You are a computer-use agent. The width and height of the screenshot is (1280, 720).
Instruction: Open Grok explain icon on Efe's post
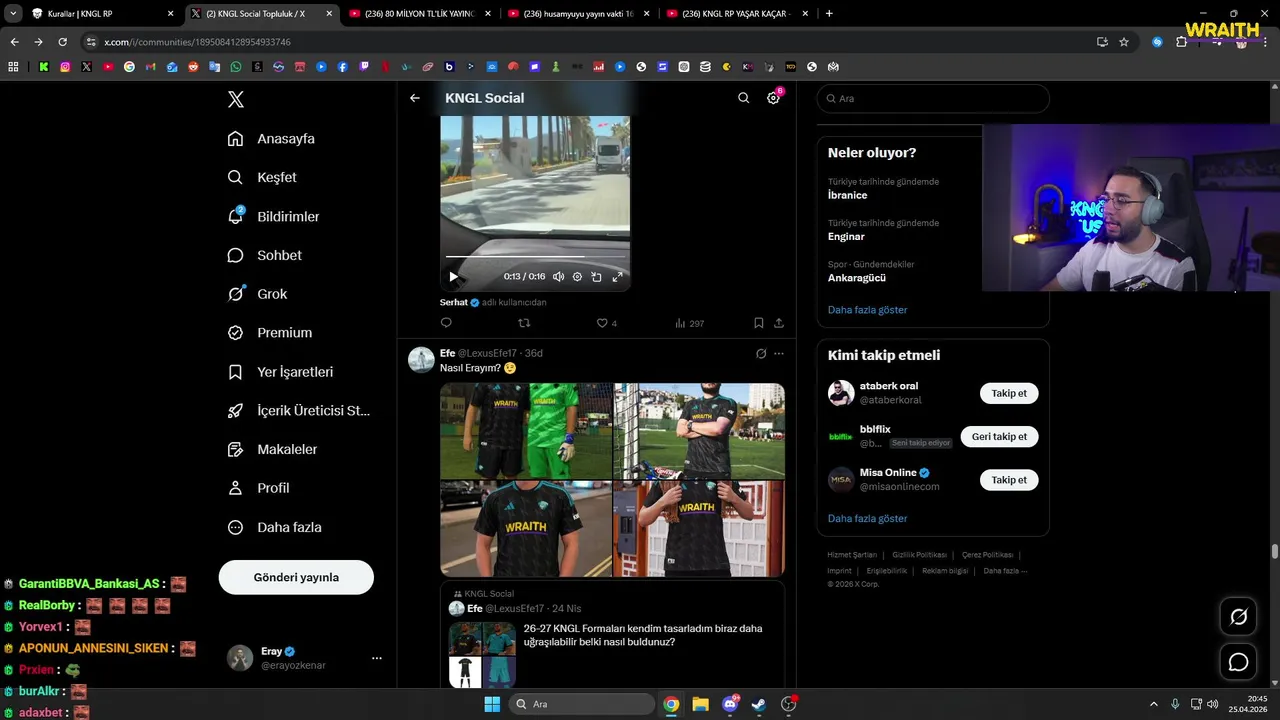coord(761,353)
